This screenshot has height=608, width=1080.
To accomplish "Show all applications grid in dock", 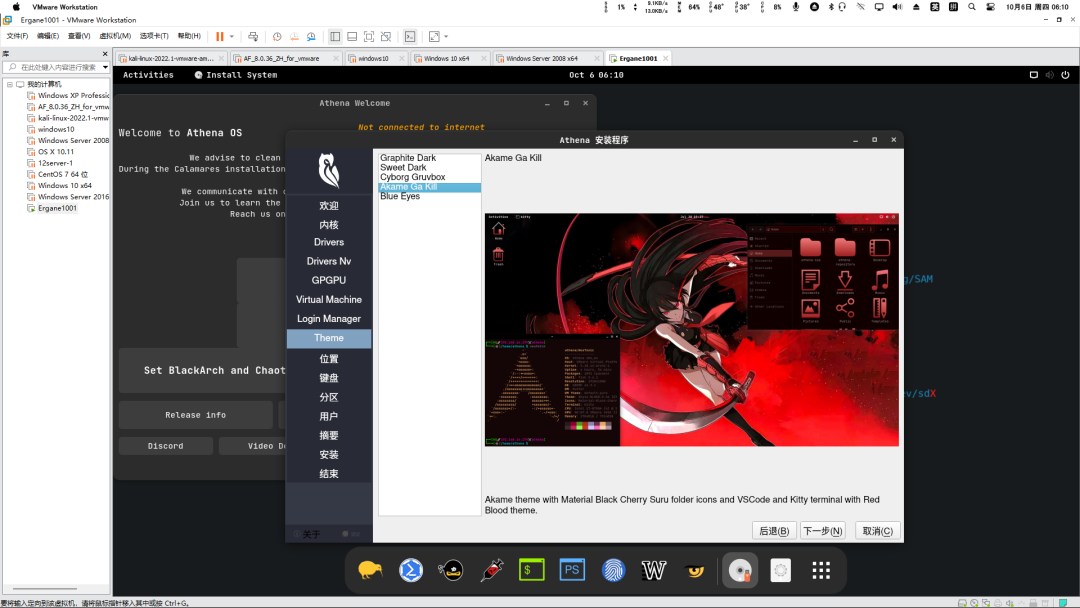I will [x=821, y=570].
